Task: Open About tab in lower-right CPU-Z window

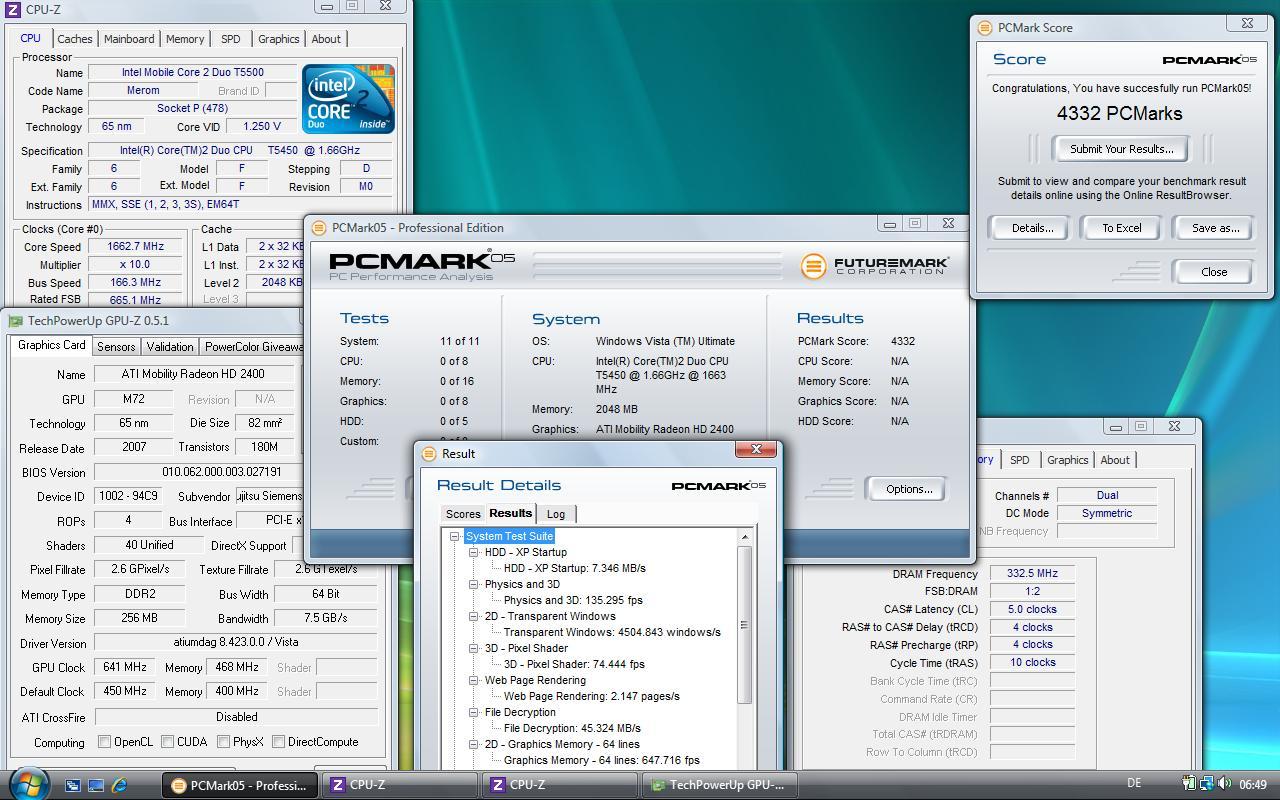Action: pyautogui.click(x=1115, y=460)
